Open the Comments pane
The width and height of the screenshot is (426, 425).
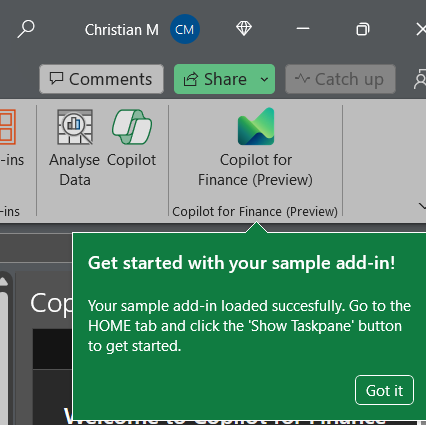point(101,79)
